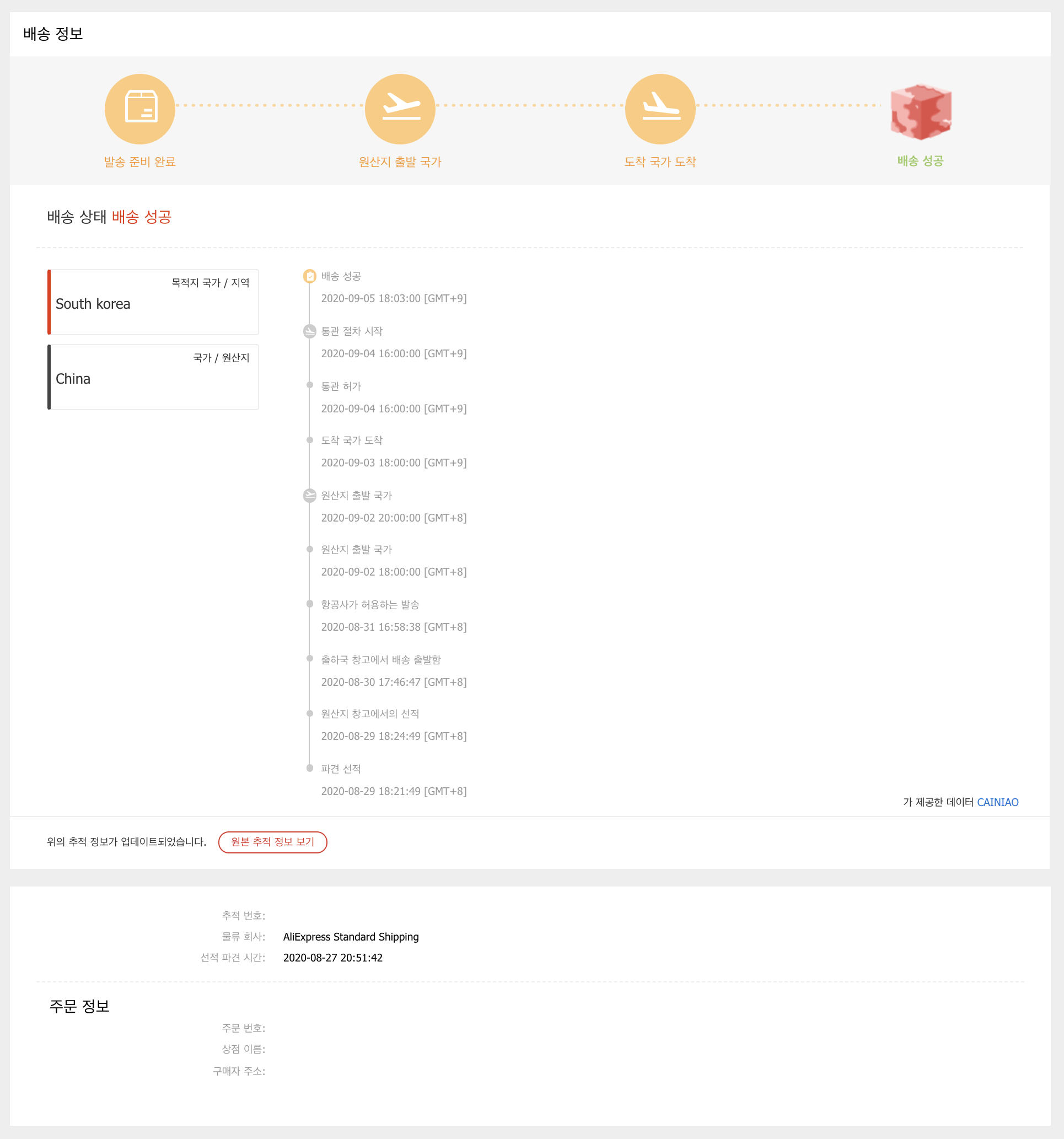Click the 도착 국가 도착 timeline dot
The width and height of the screenshot is (1064, 1139).
309,440
